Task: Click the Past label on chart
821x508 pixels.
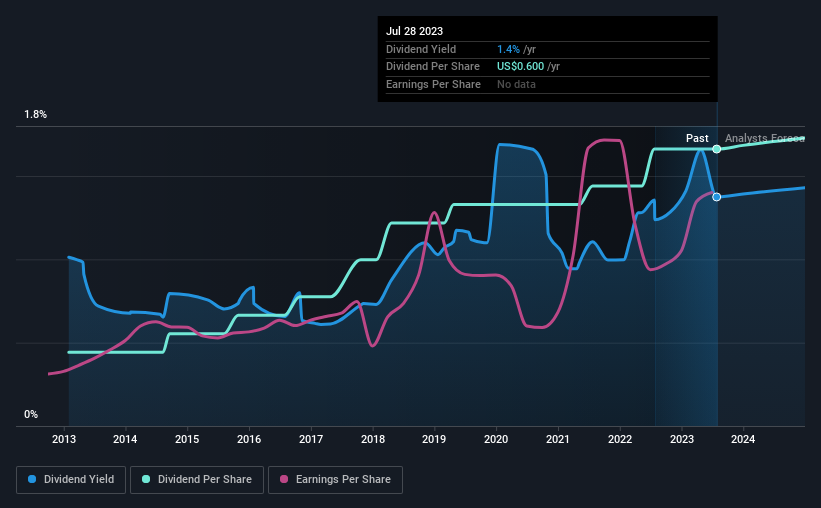Action: coord(697,138)
